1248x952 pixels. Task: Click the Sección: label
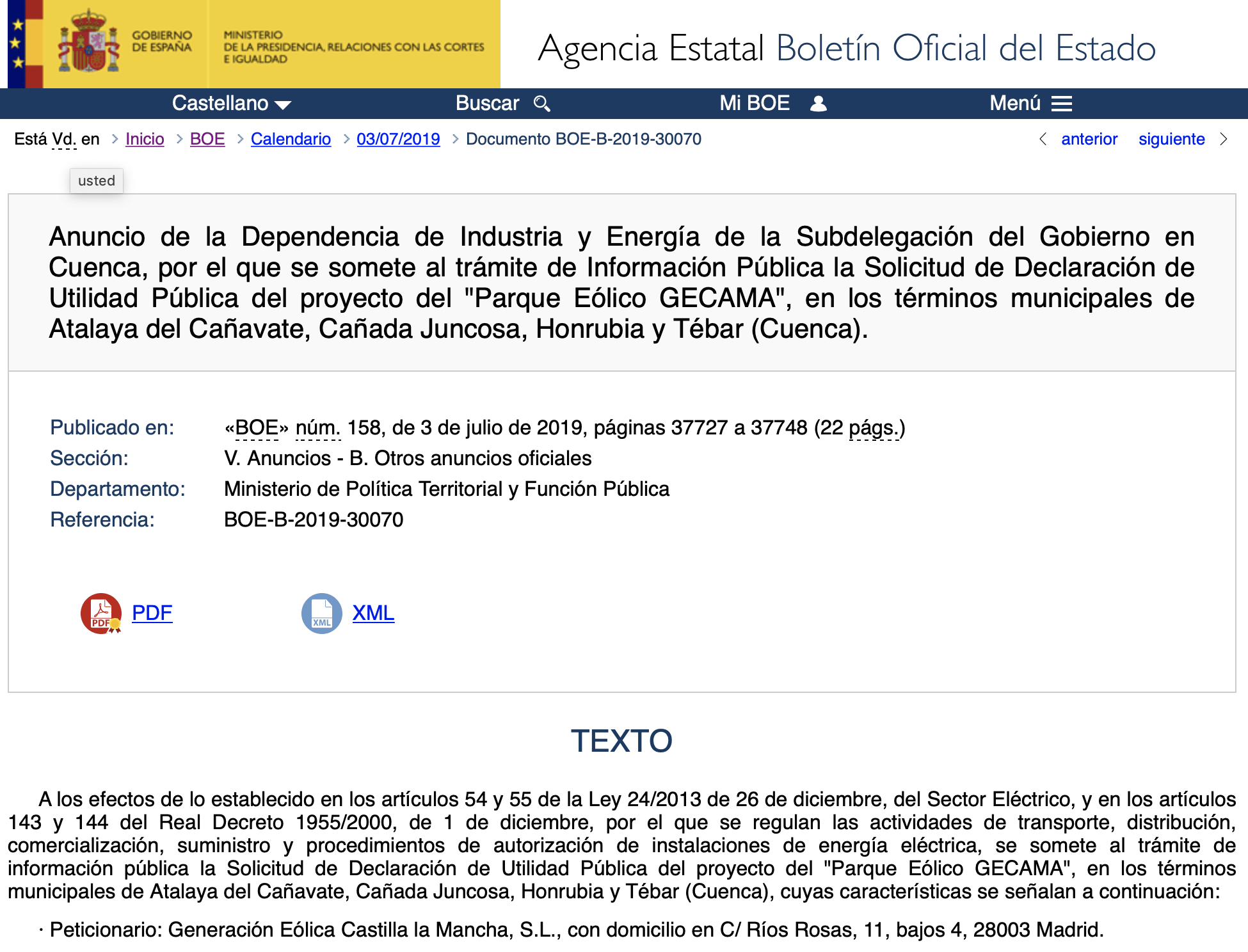pos(89,458)
